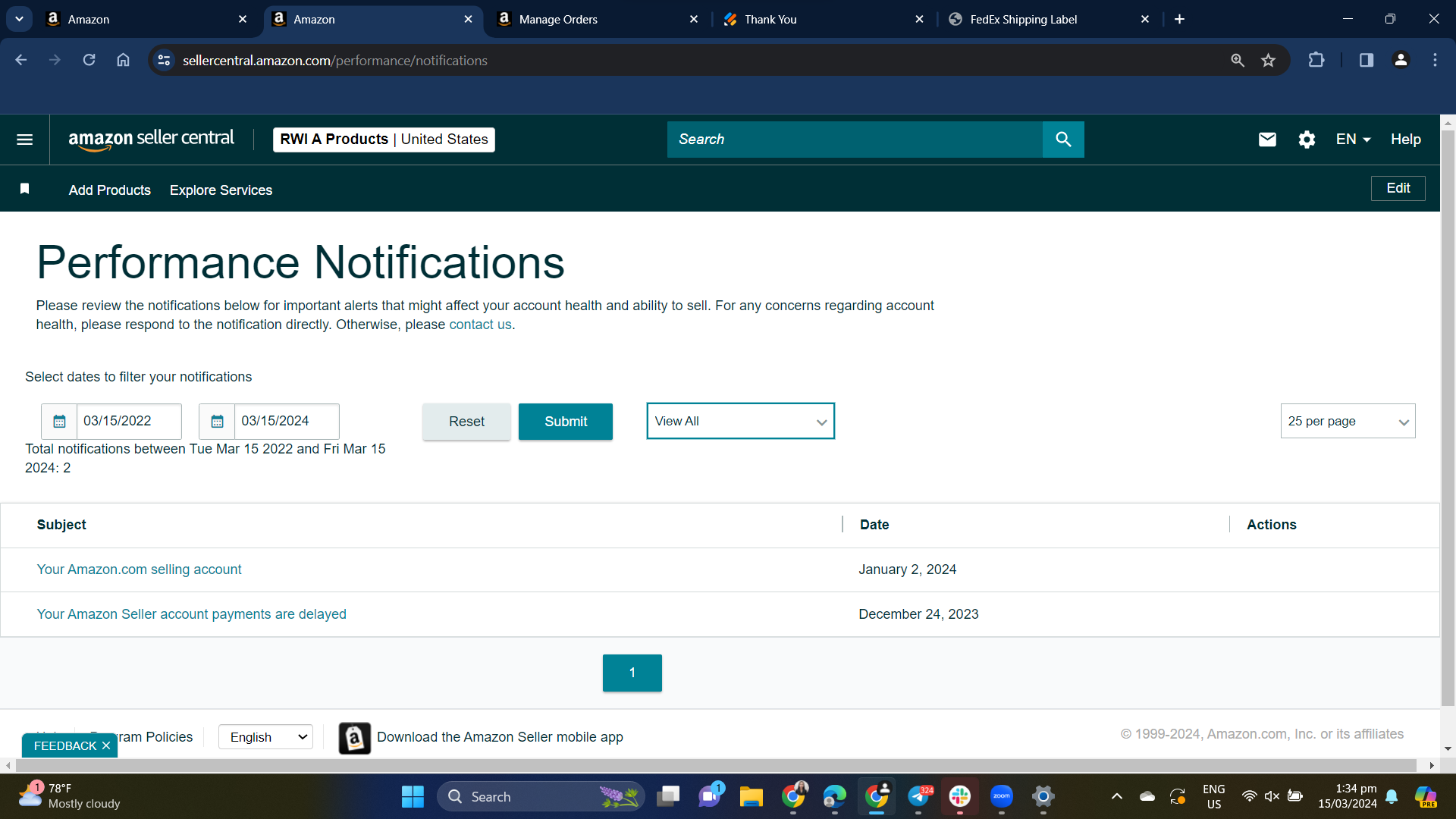Open Explore Services menu item
The image size is (1456, 819).
coord(221,190)
